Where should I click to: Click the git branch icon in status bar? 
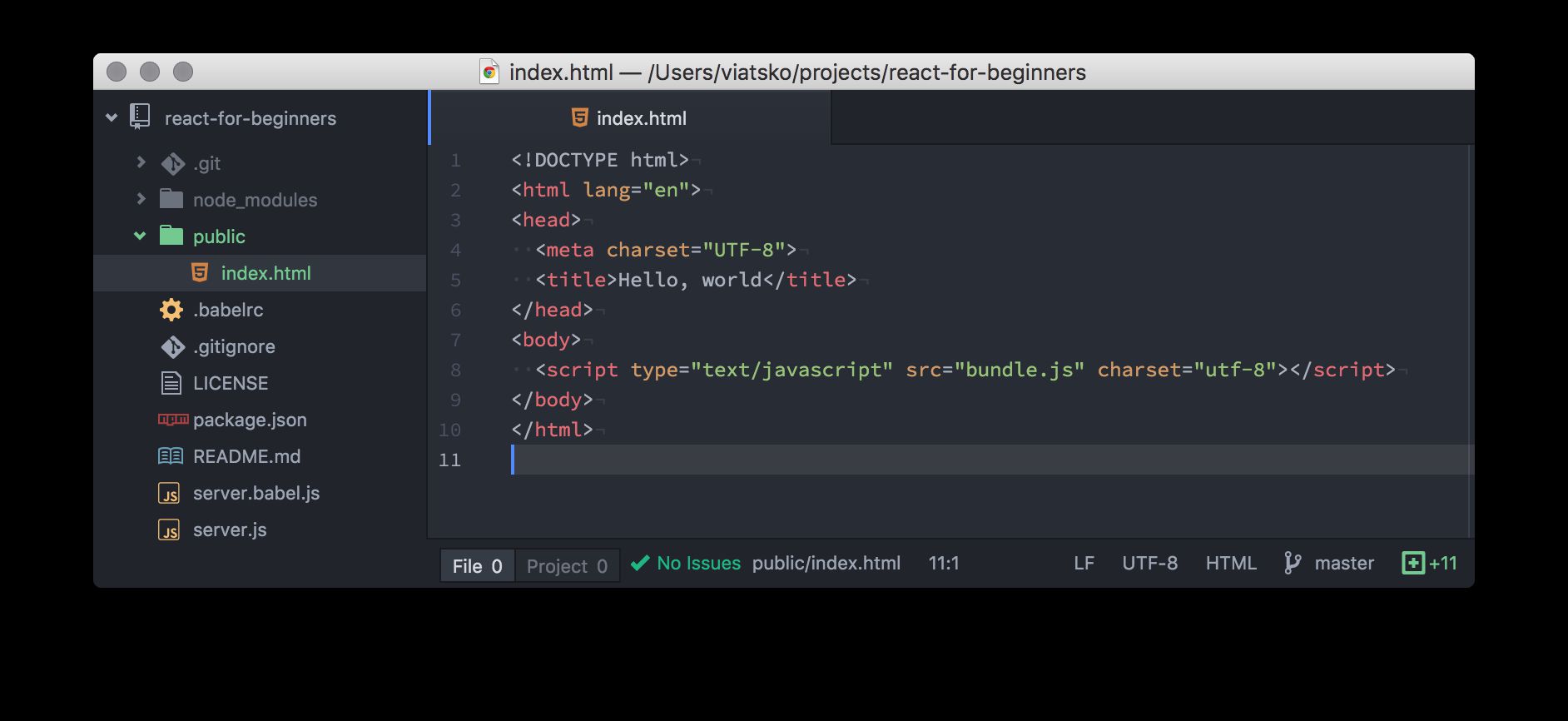pyautogui.click(x=1293, y=564)
